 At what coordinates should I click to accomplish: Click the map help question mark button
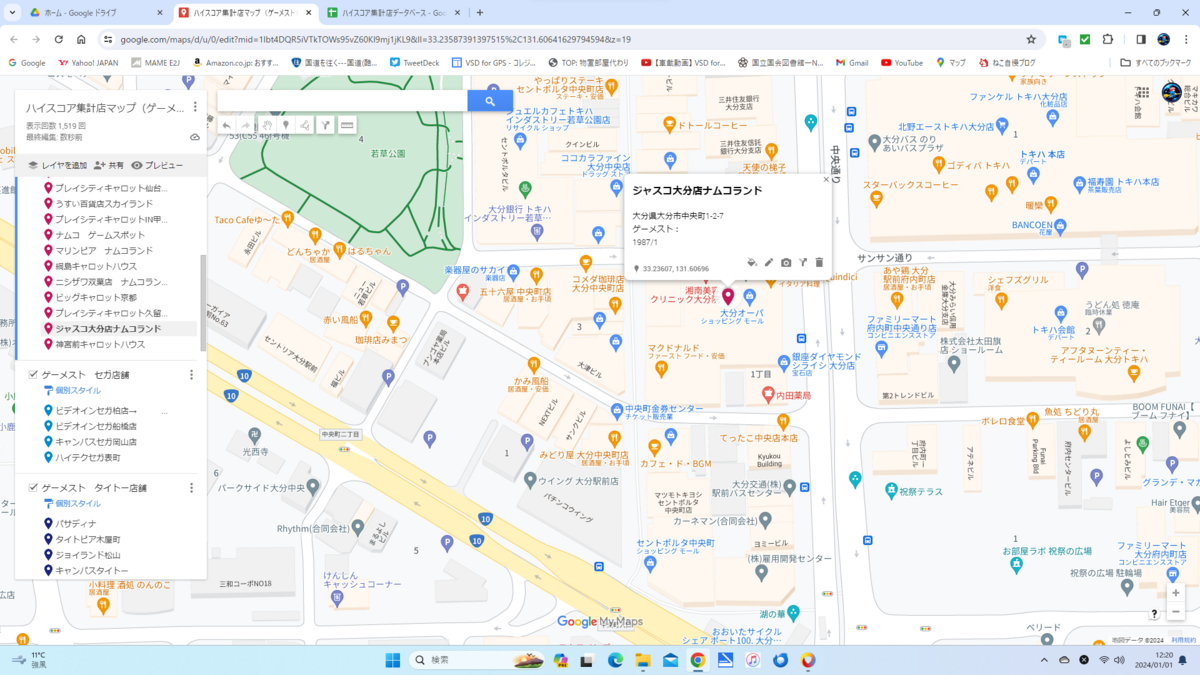1154,614
